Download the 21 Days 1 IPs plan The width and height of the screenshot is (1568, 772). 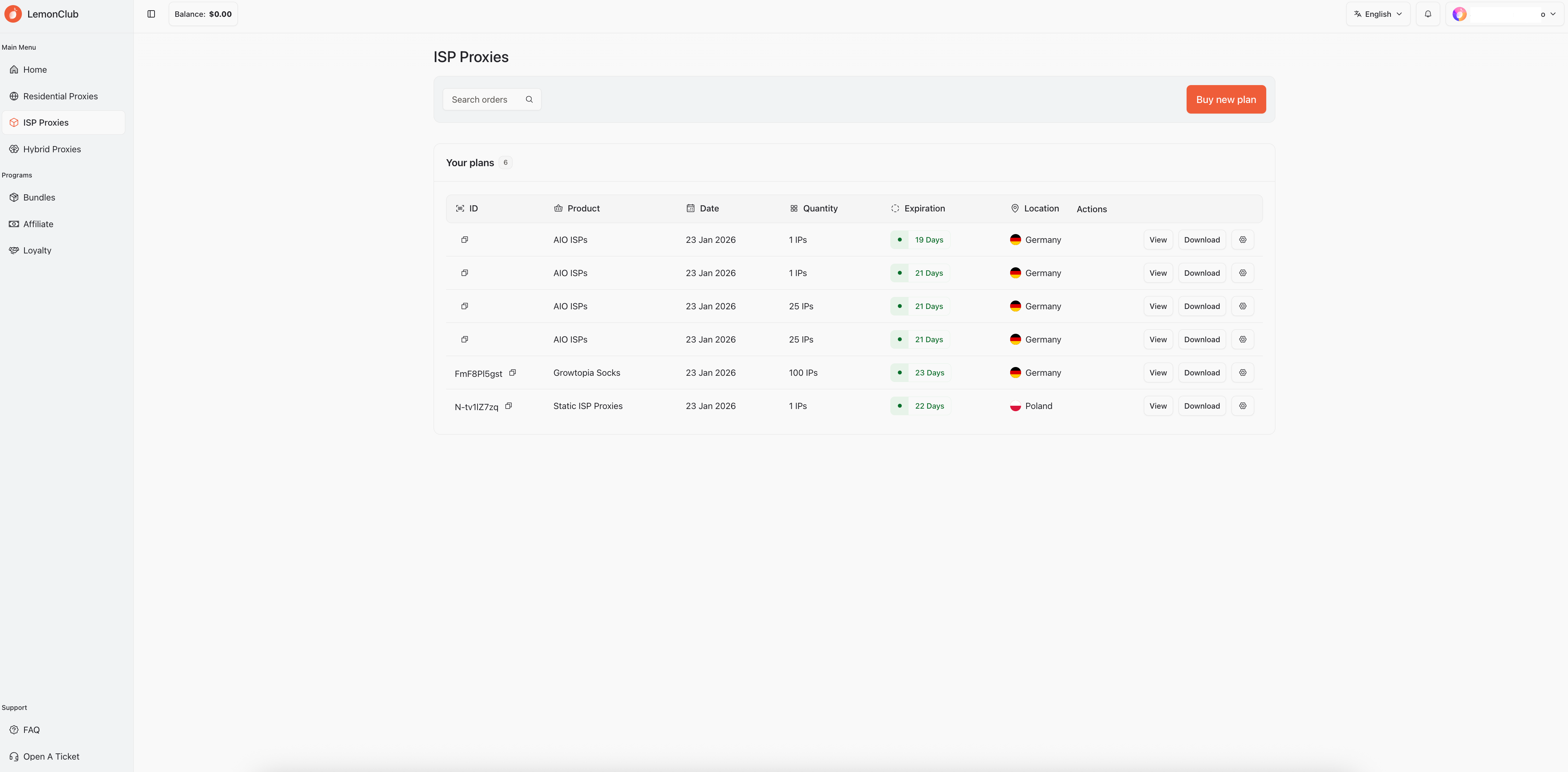click(1202, 273)
